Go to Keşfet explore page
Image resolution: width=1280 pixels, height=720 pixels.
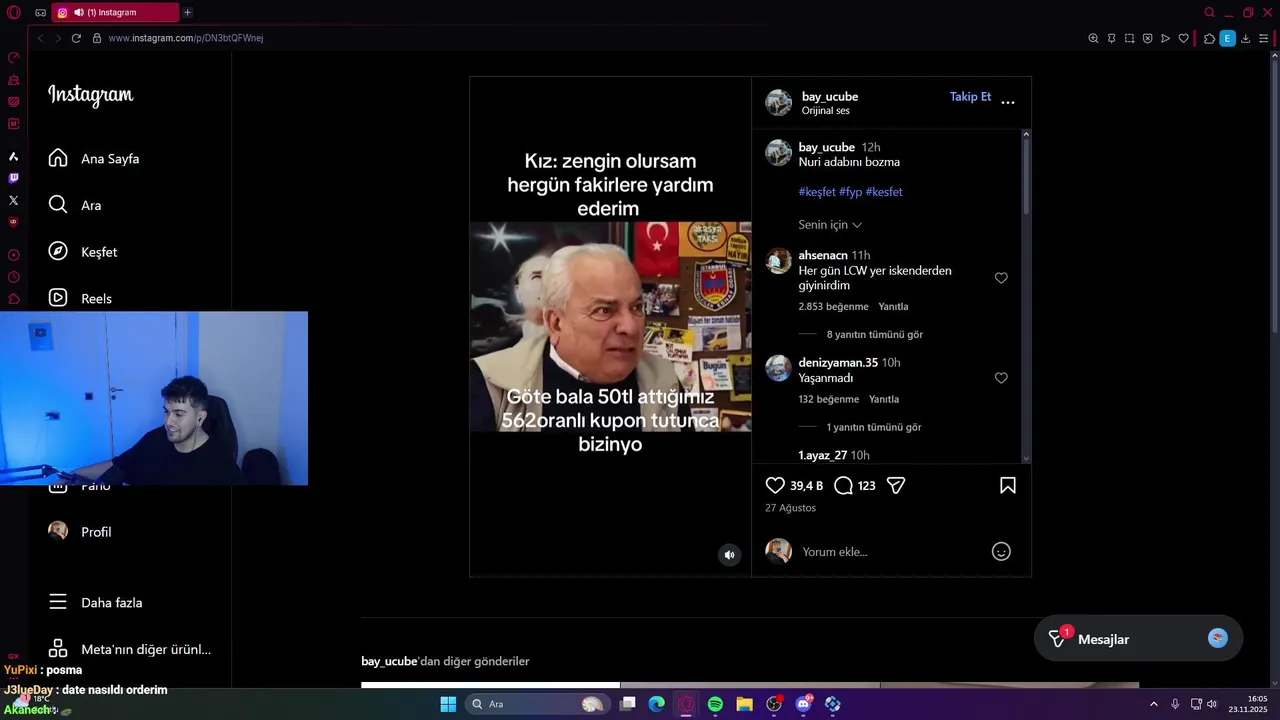point(83,252)
